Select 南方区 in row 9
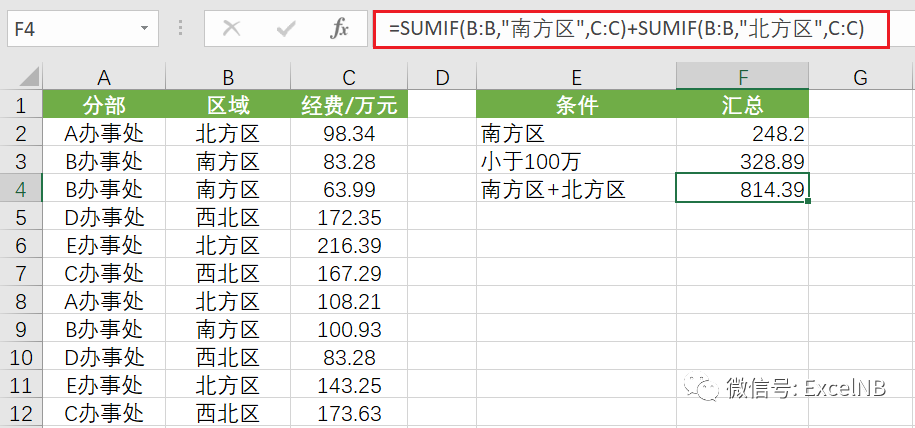Viewport: 915px width, 428px height. 228,329
